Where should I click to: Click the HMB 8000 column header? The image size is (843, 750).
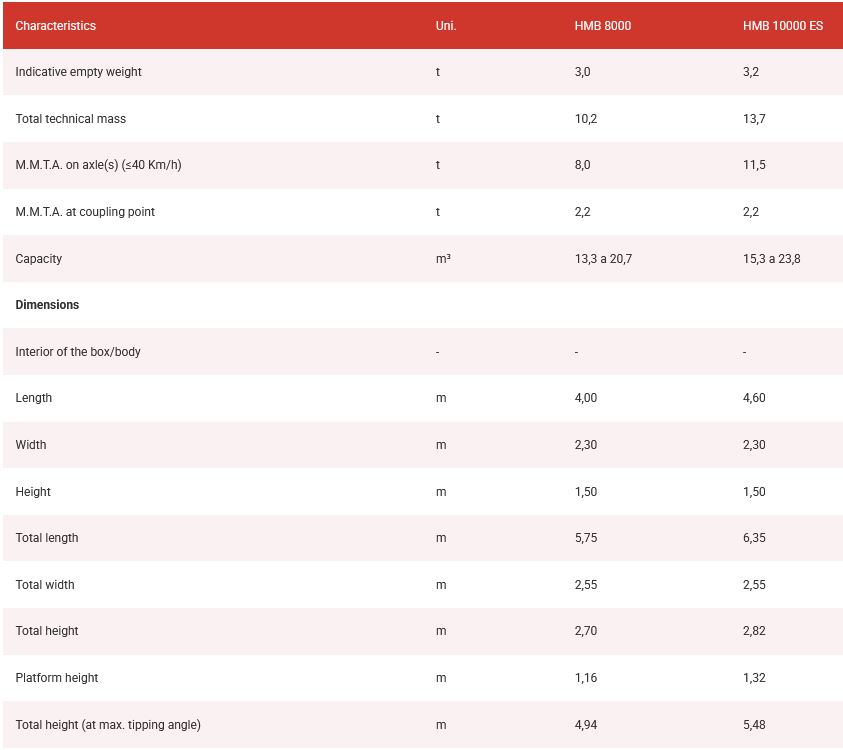click(602, 26)
